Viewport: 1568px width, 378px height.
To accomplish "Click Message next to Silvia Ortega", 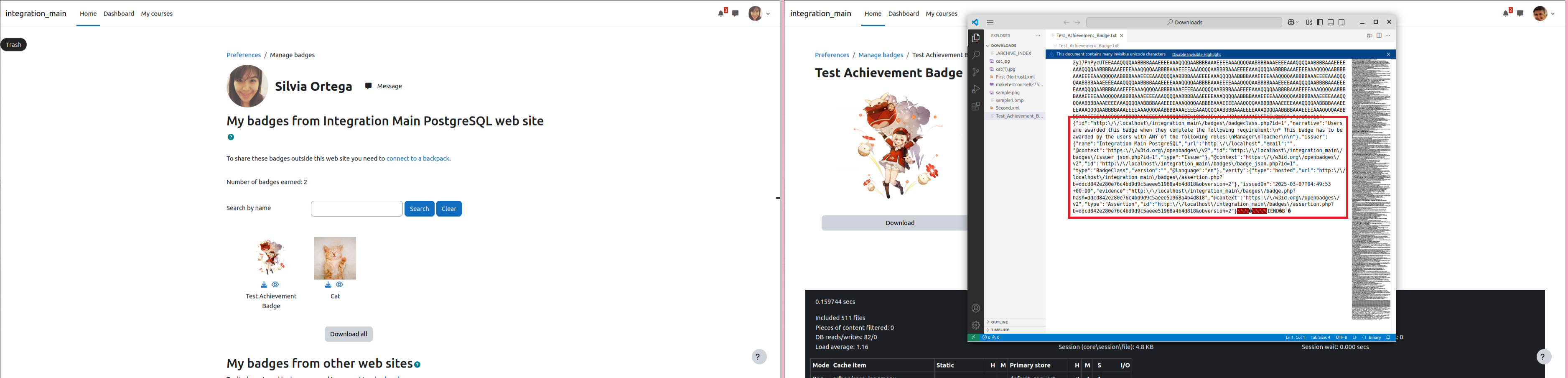I will tap(384, 87).
